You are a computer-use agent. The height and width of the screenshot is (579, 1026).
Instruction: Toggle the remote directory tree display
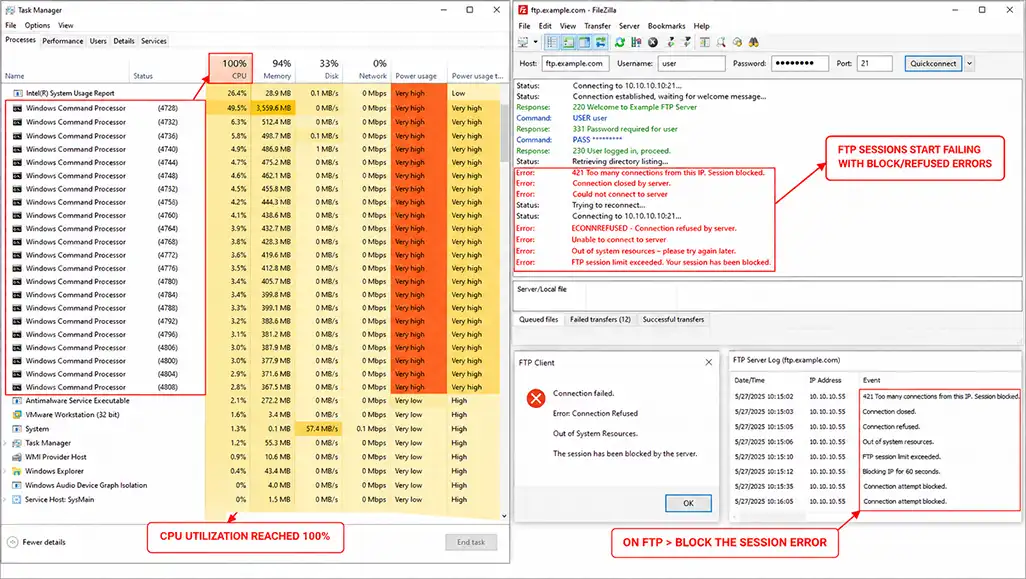[584, 42]
